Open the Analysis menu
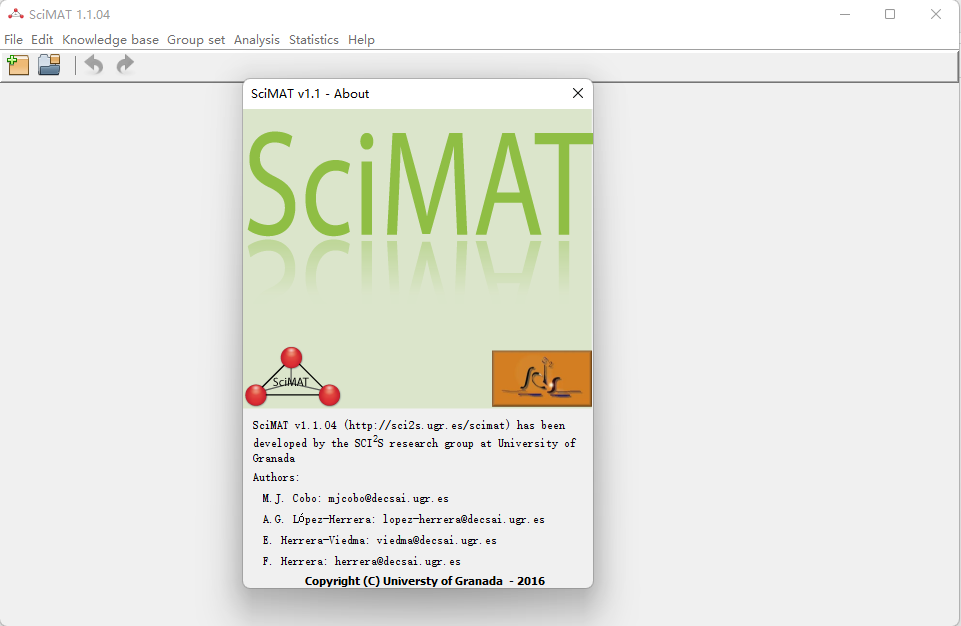This screenshot has height=626, width=961. 257,40
